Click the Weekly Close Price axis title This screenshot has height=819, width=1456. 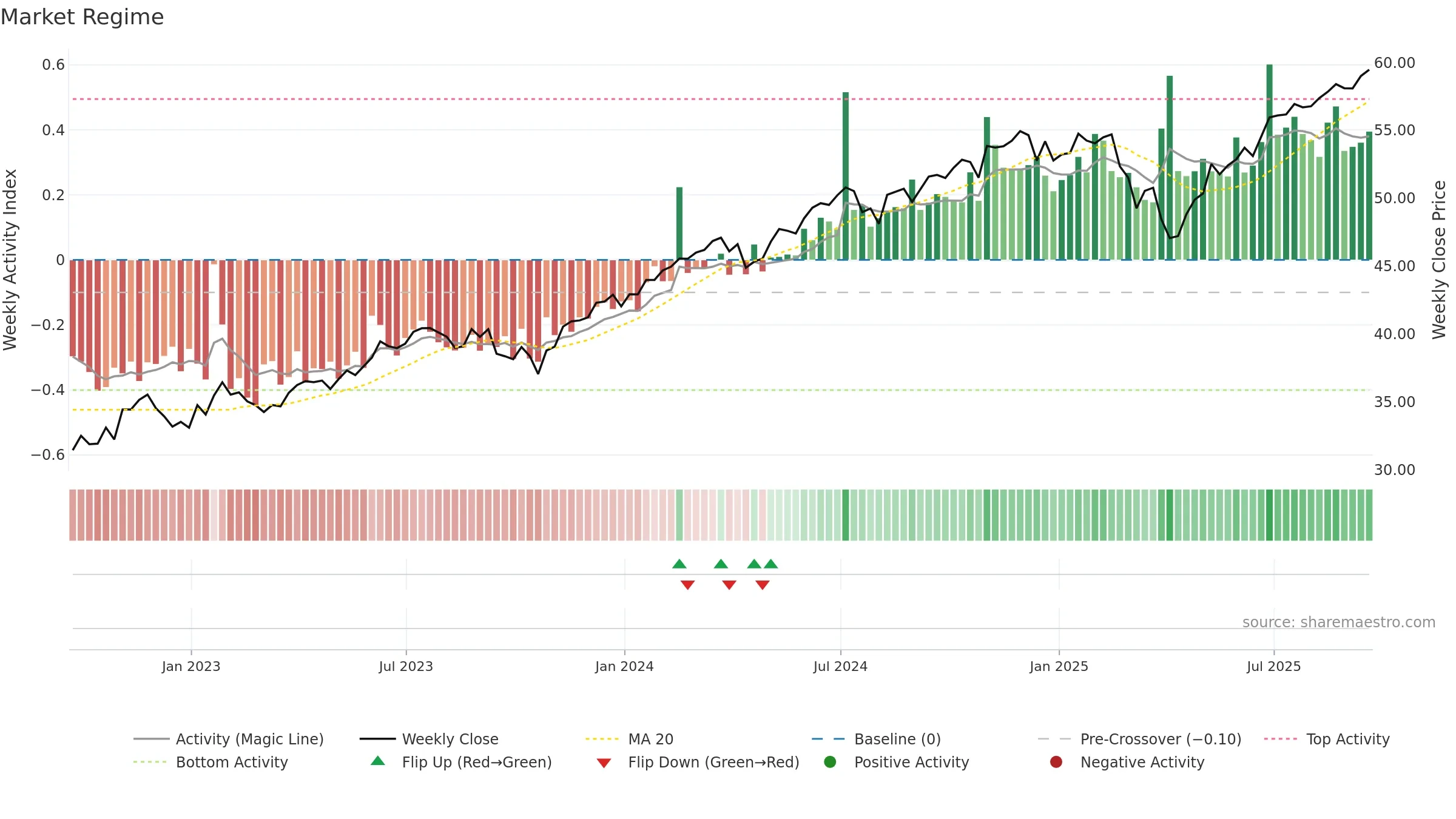click(x=1439, y=260)
